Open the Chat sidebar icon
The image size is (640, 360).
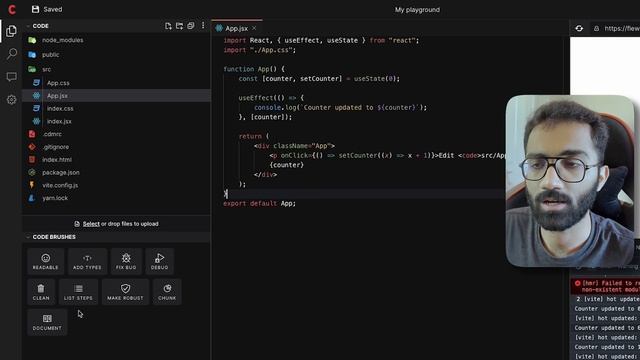[x=11, y=77]
